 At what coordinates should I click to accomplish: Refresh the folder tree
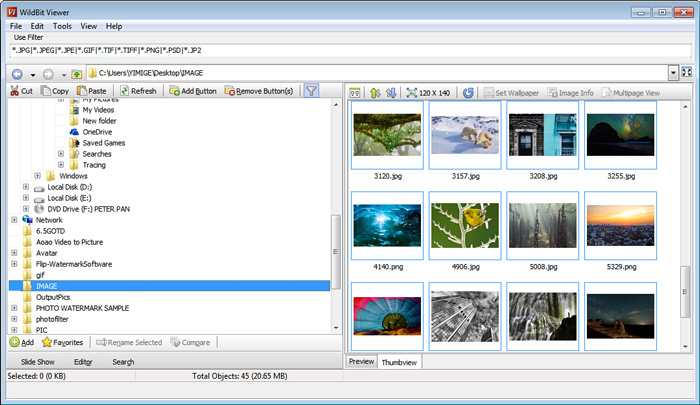(x=138, y=91)
